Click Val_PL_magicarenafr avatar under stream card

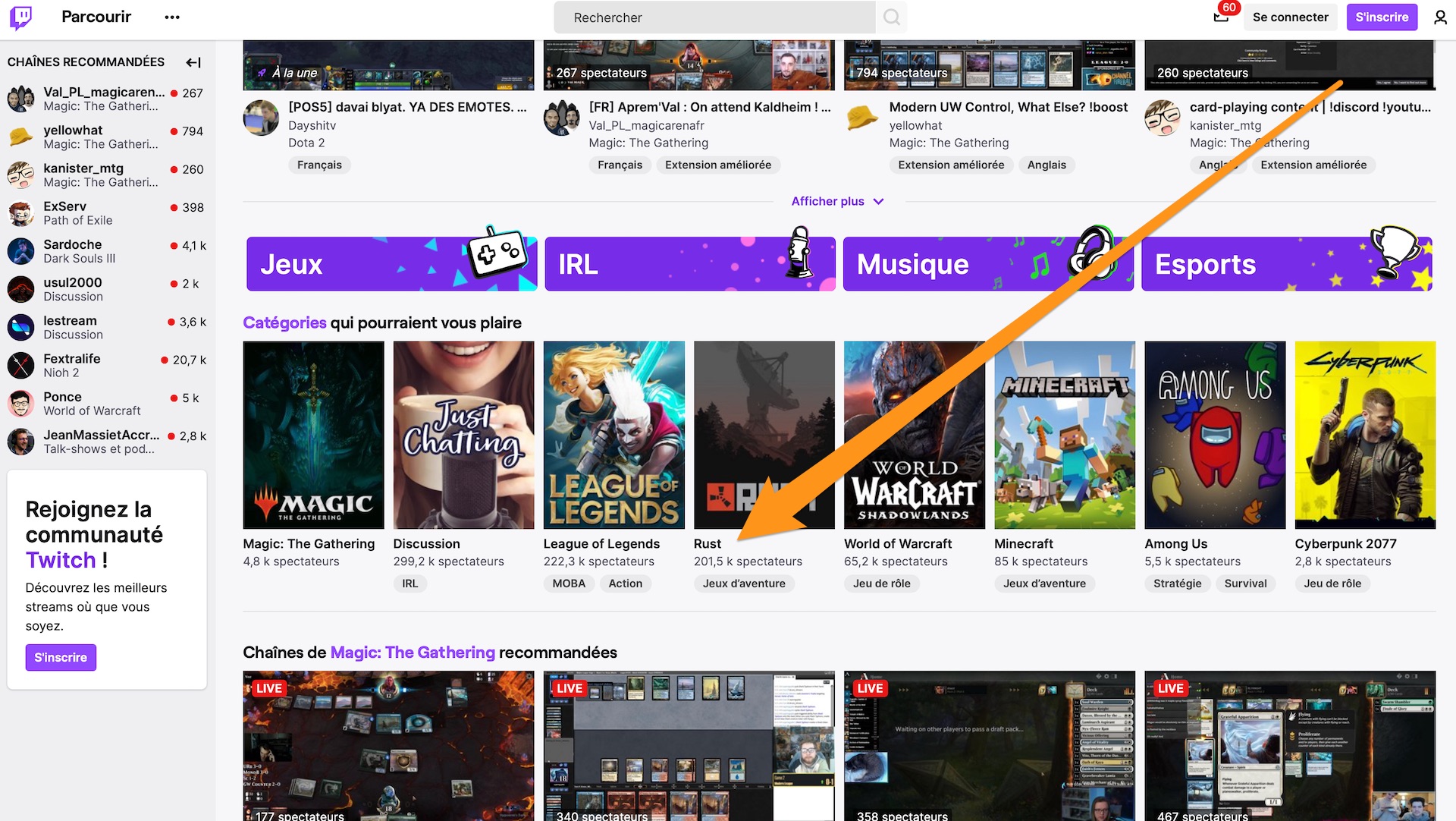tap(562, 118)
